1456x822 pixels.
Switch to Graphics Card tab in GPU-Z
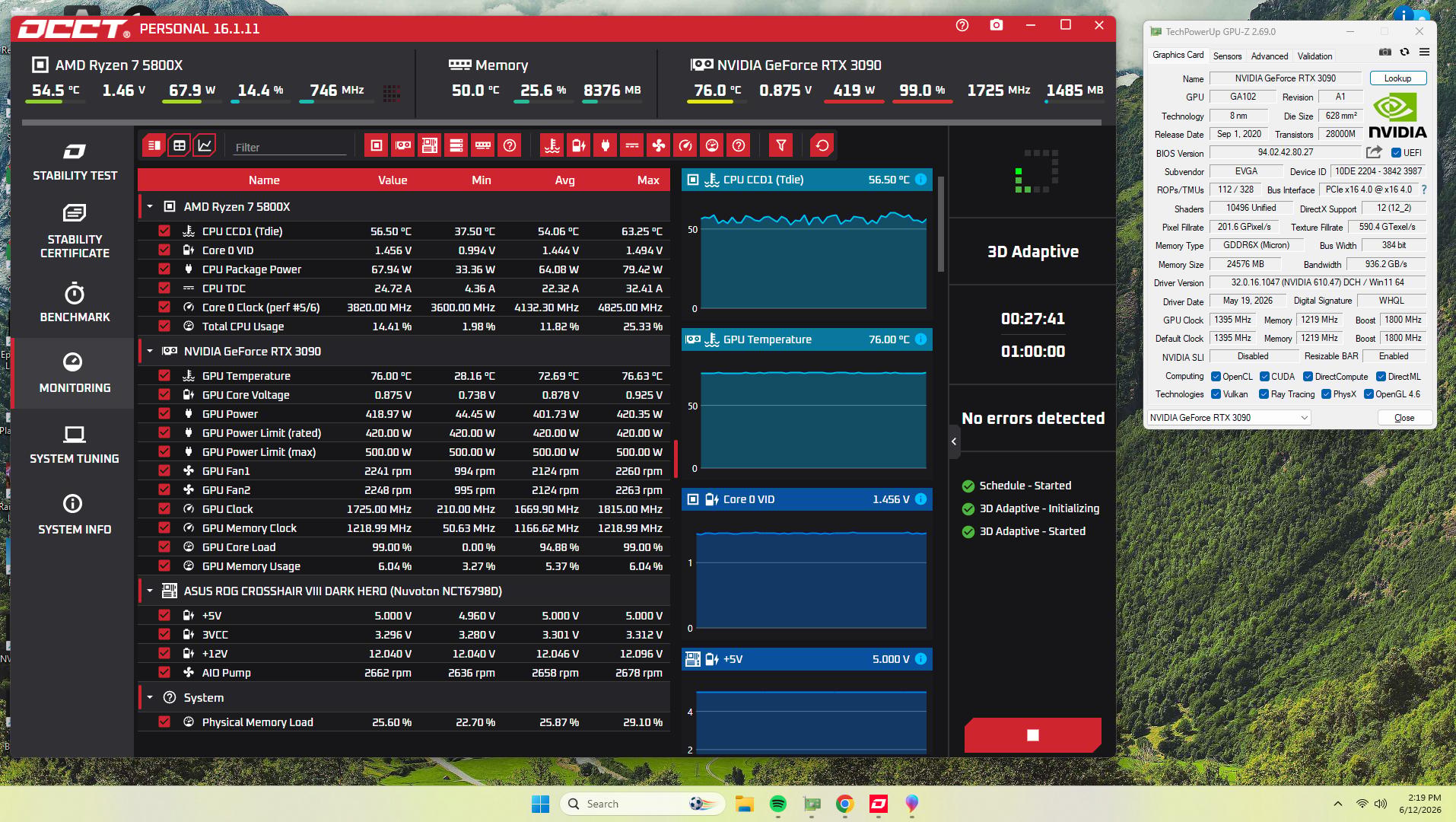(x=1178, y=55)
